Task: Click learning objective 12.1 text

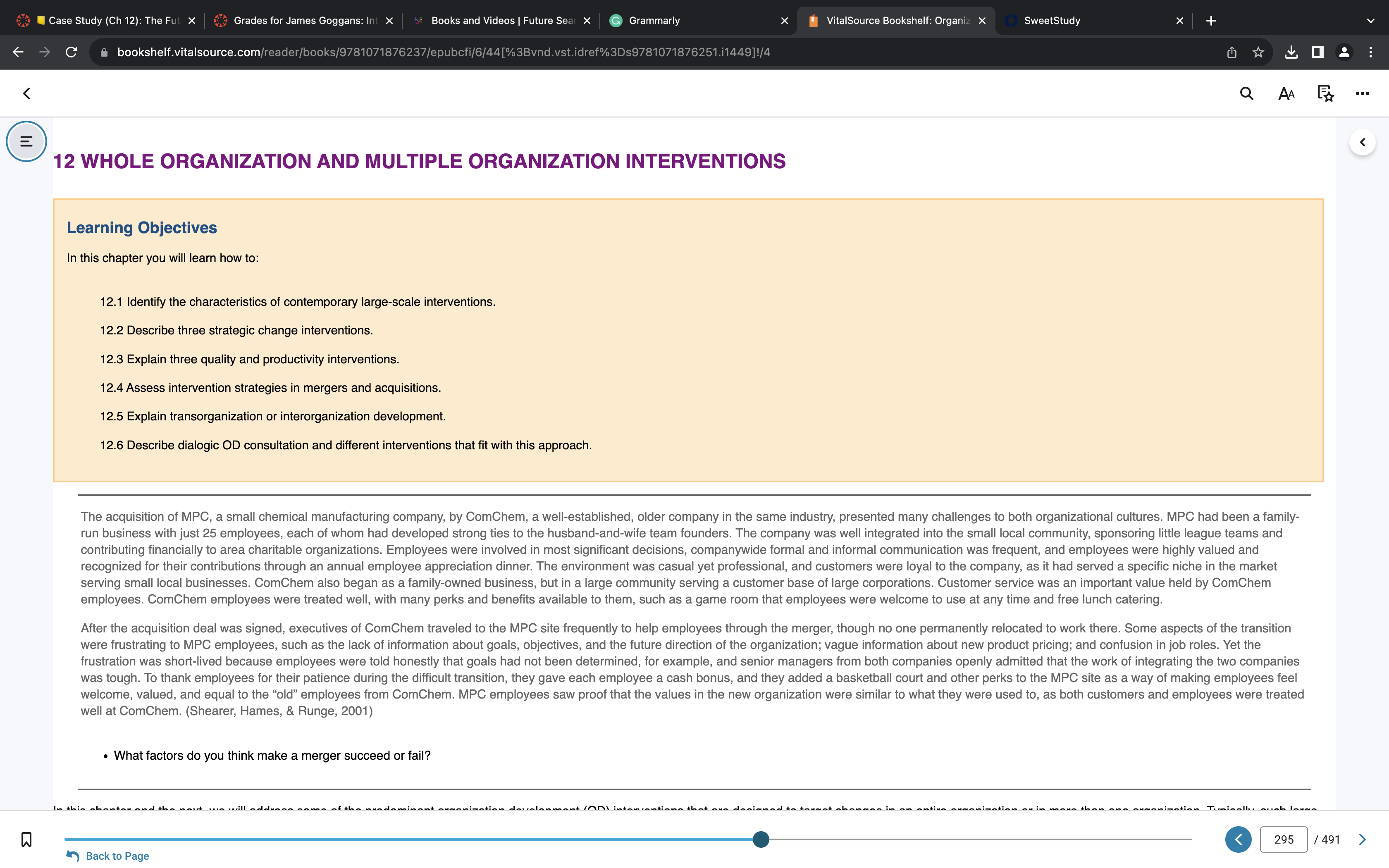Action: (297, 302)
